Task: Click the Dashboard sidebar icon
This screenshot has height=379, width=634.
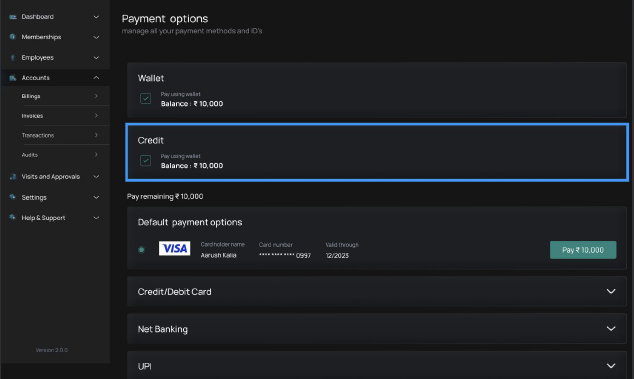Action: (x=13, y=17)
